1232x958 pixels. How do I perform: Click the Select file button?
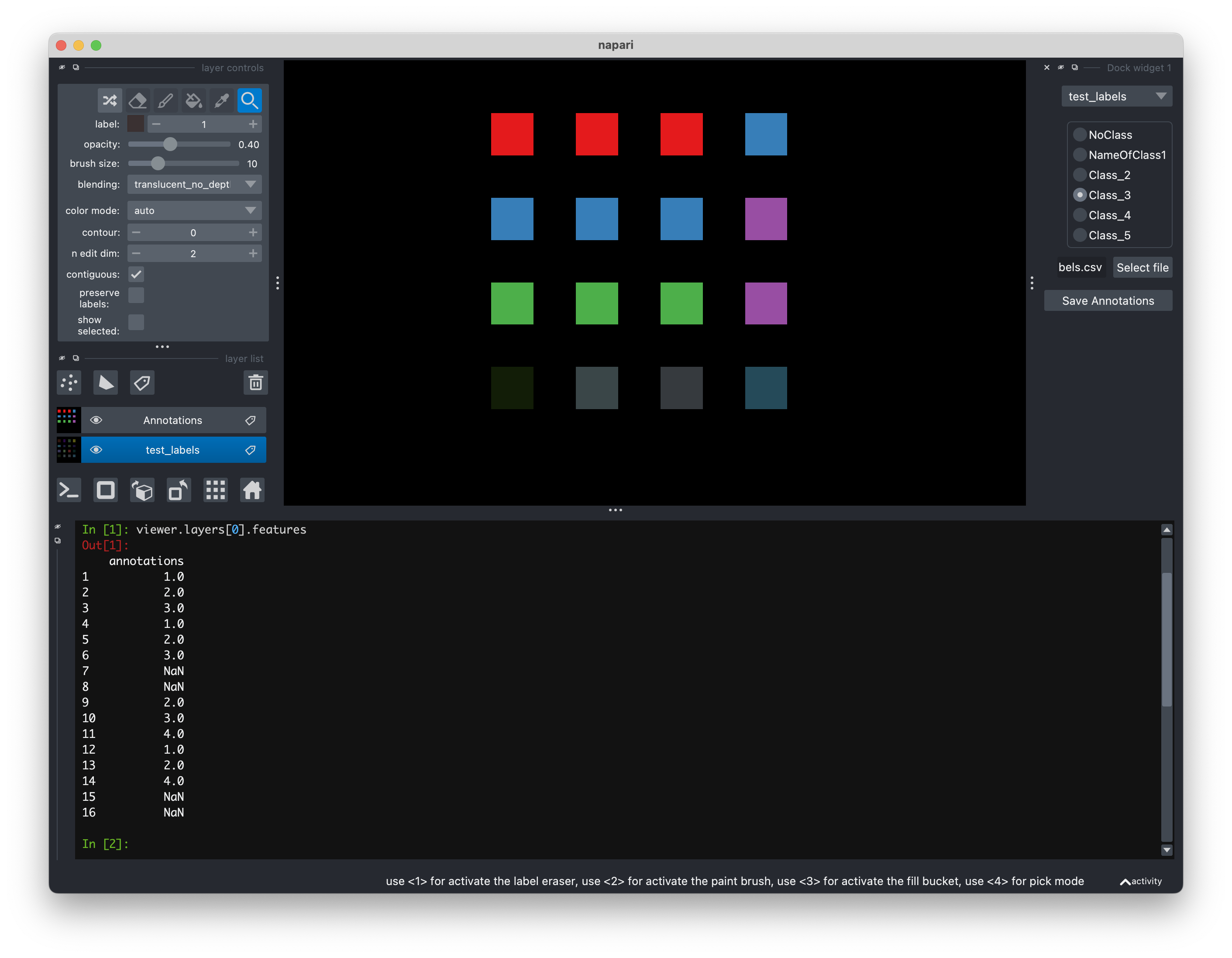click(x=1143, y=267)
